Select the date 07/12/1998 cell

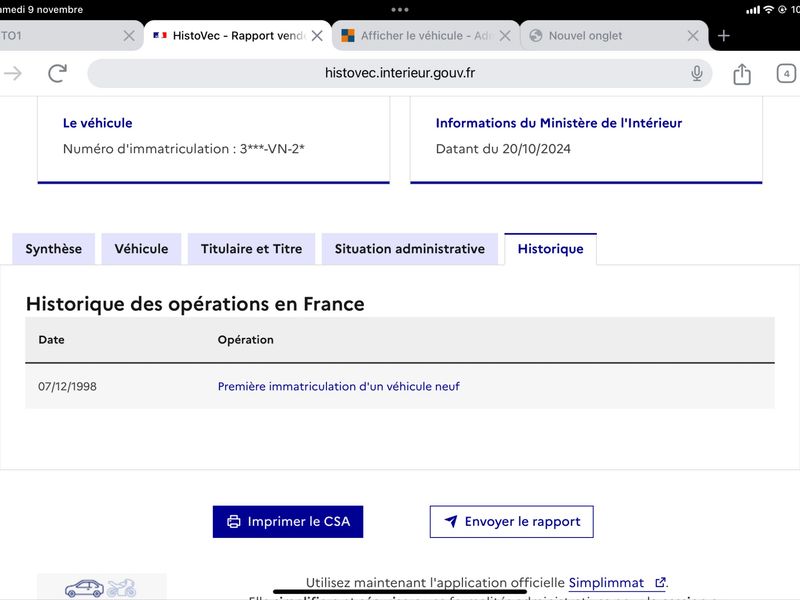[x=67, y=386]
